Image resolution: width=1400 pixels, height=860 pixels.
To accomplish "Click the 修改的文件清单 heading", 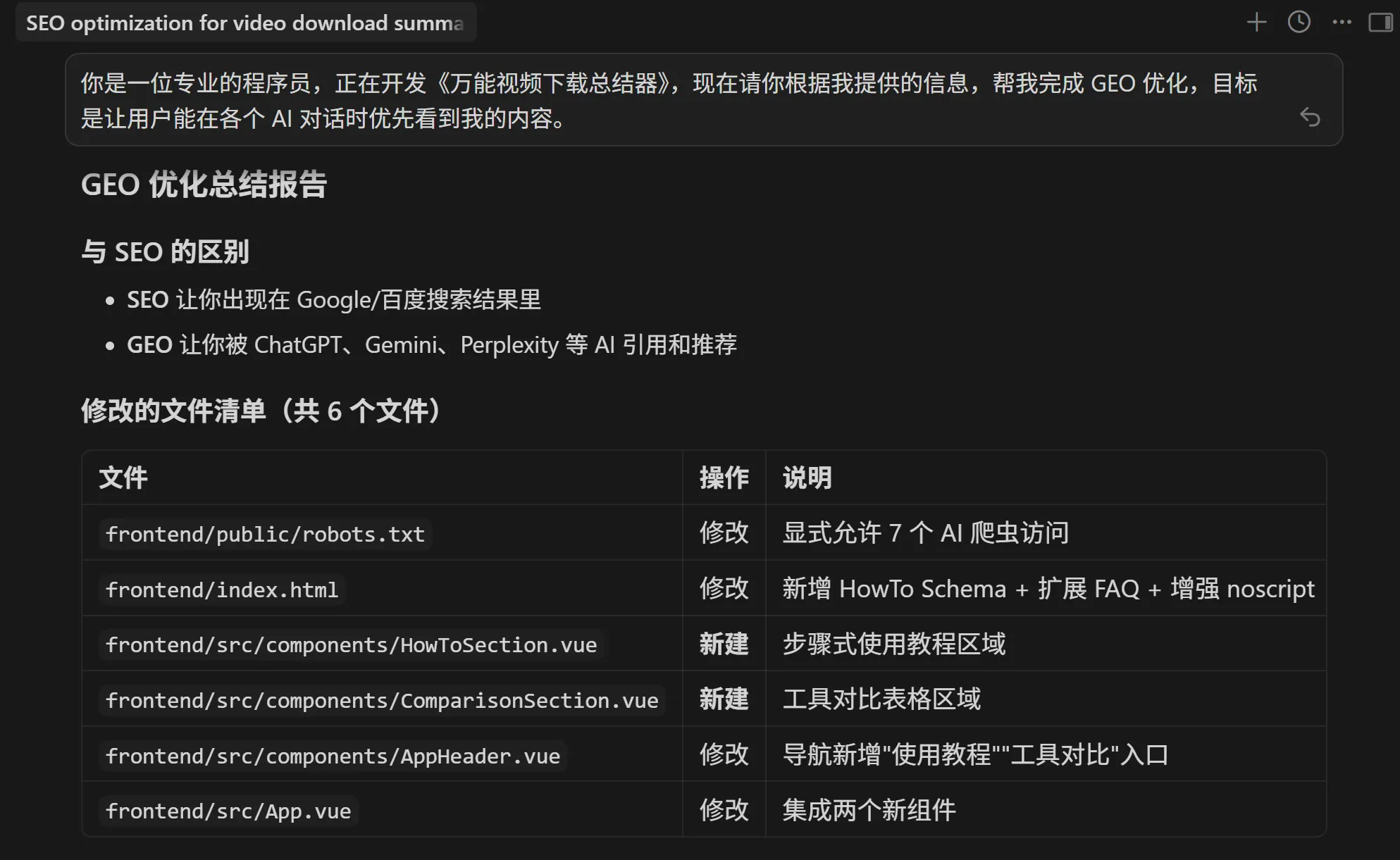I will (261, 411).
